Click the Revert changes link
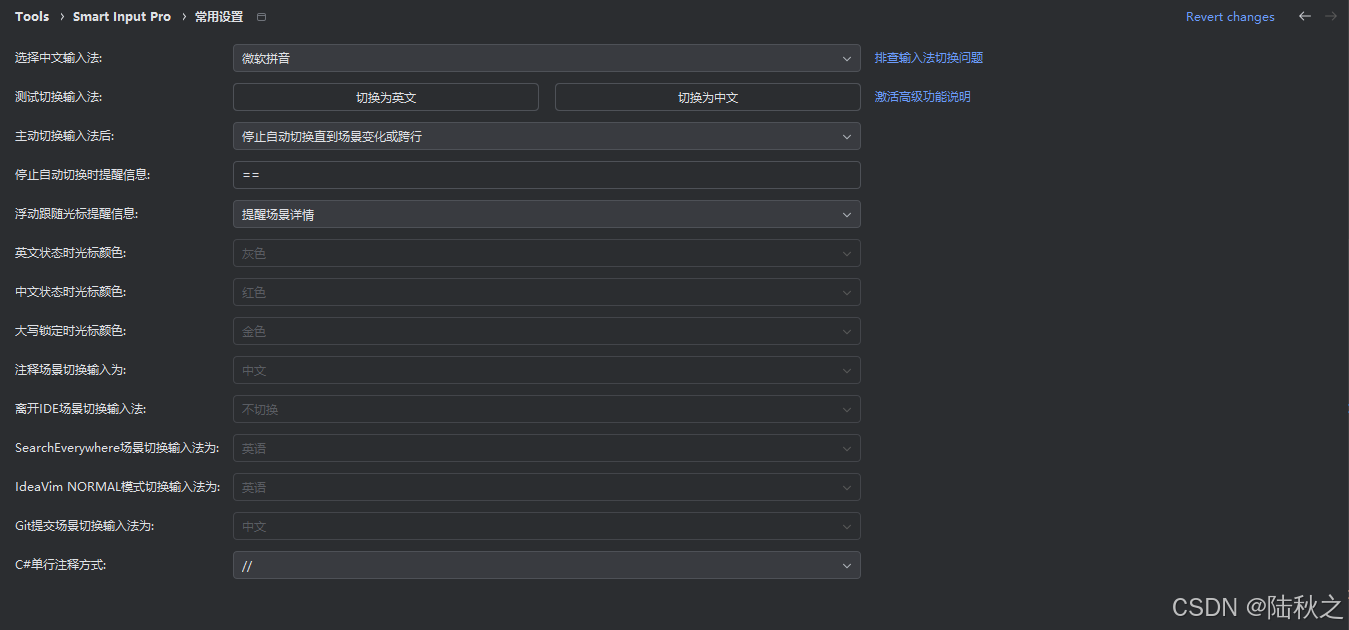 (1230, 17)
